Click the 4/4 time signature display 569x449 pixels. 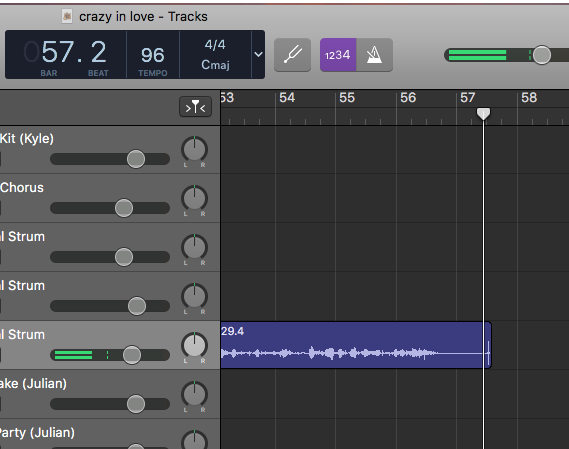(215, 45)
